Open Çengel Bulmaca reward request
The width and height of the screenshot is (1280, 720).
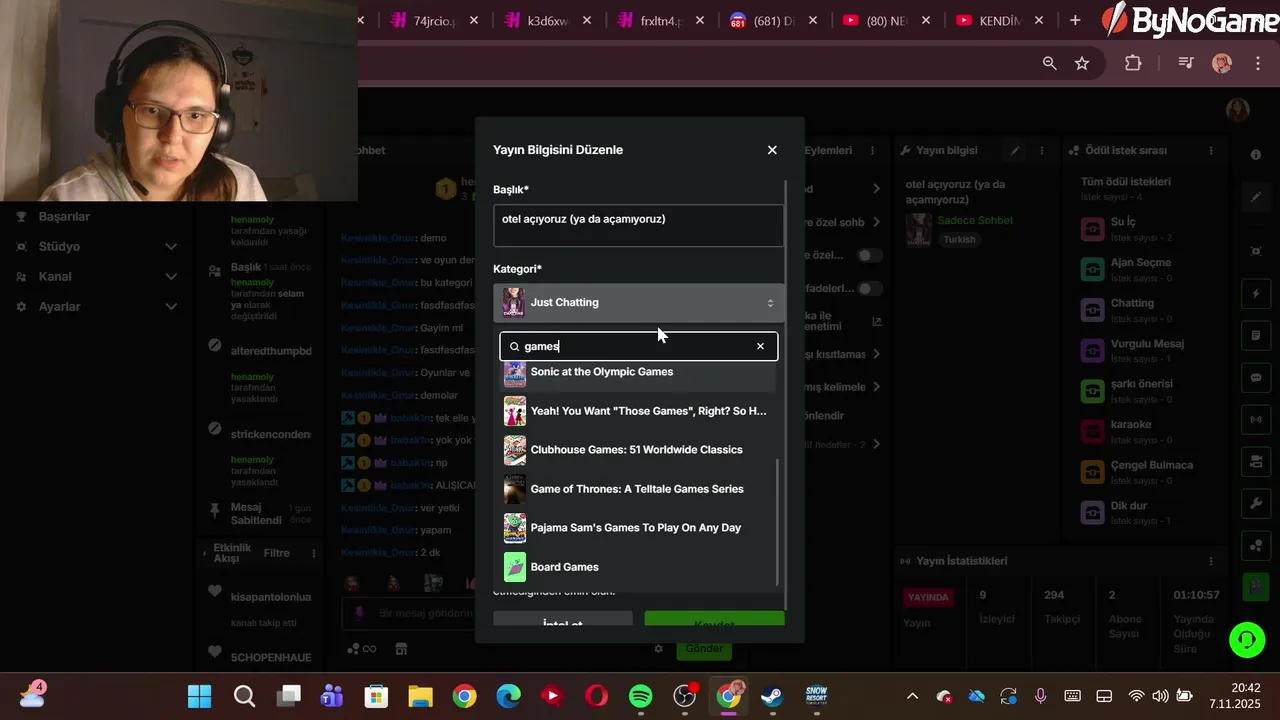[1145, 471]
